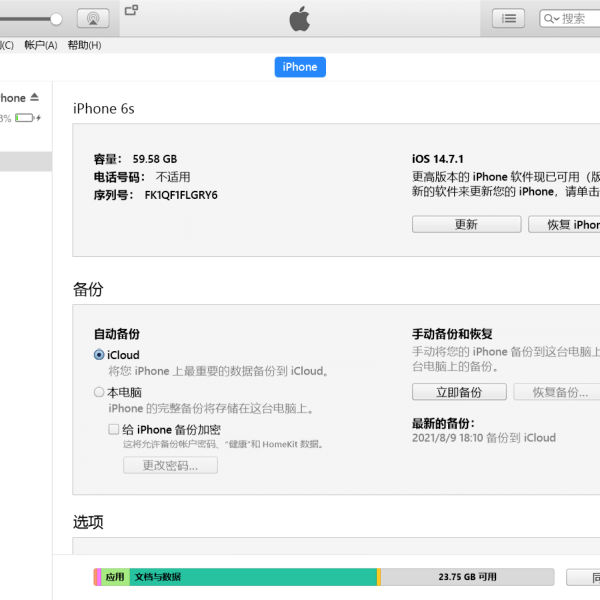The width and height of the screenshot is (600, 600).
Task: Click the serial number FK1QF1FLGRY6
Action: tap(181, 195)
